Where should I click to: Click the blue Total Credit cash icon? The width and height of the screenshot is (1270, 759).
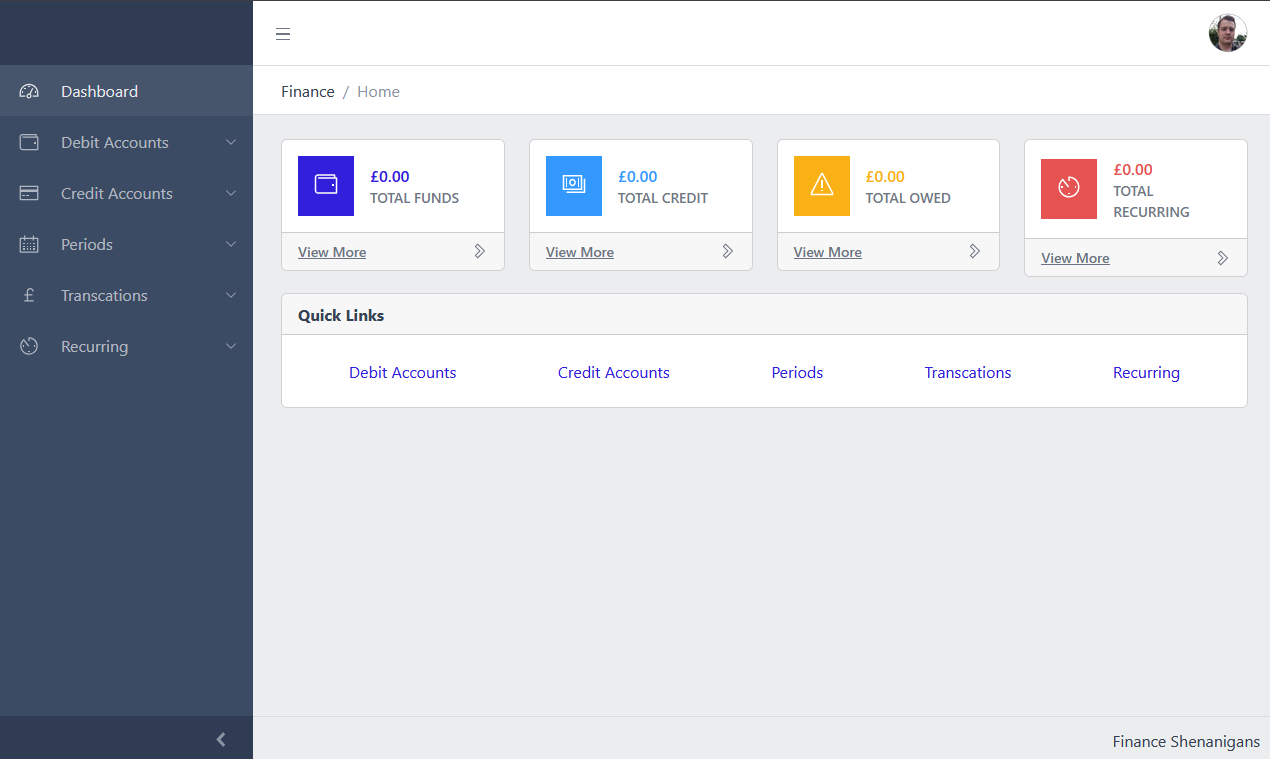[x=573, y=186]
